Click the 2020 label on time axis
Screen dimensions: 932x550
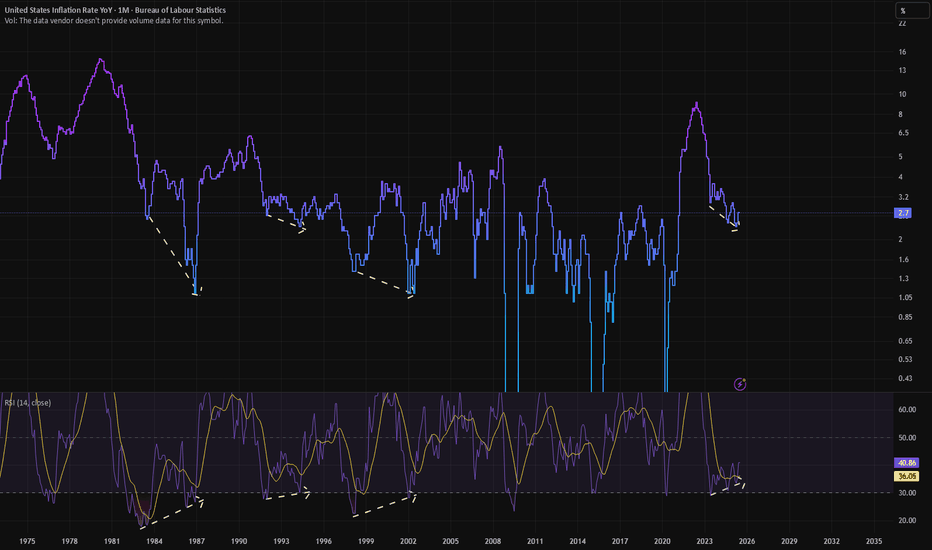tap(662, 540)
